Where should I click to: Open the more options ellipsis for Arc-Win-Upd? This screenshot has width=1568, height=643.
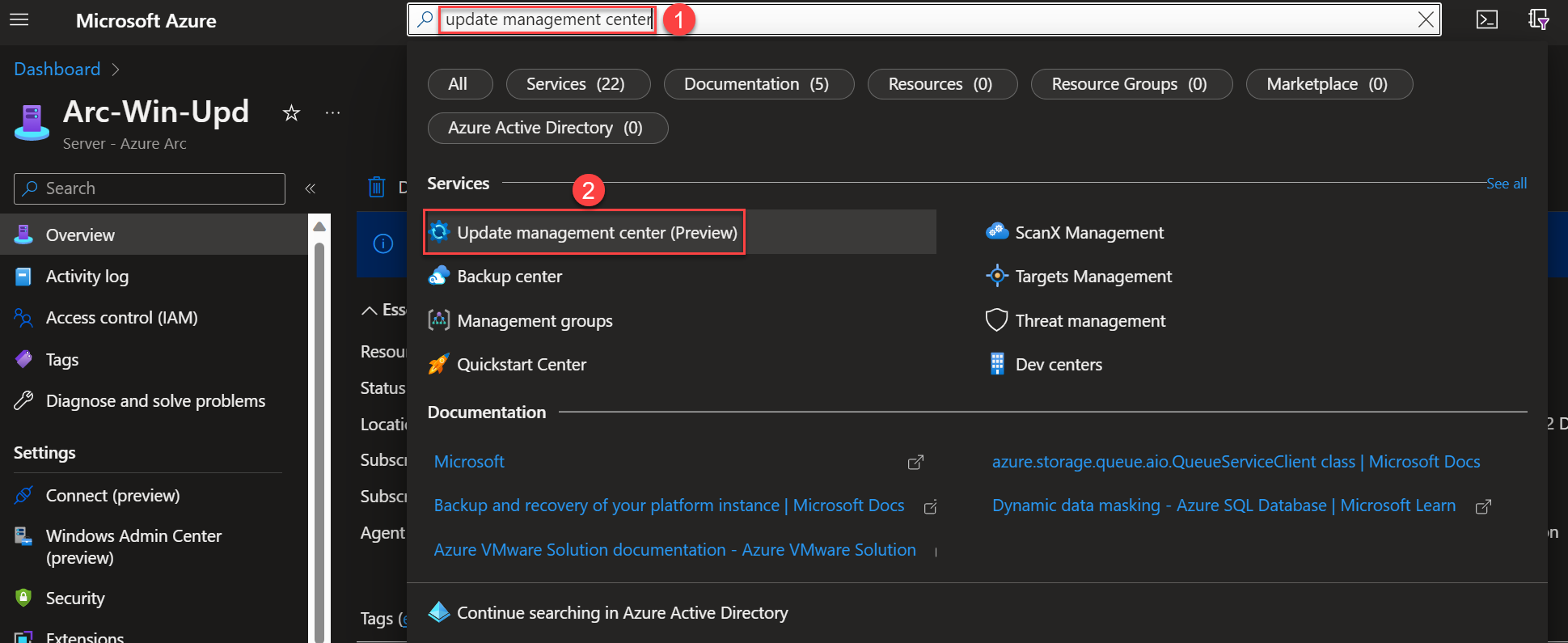click(332, 113)
